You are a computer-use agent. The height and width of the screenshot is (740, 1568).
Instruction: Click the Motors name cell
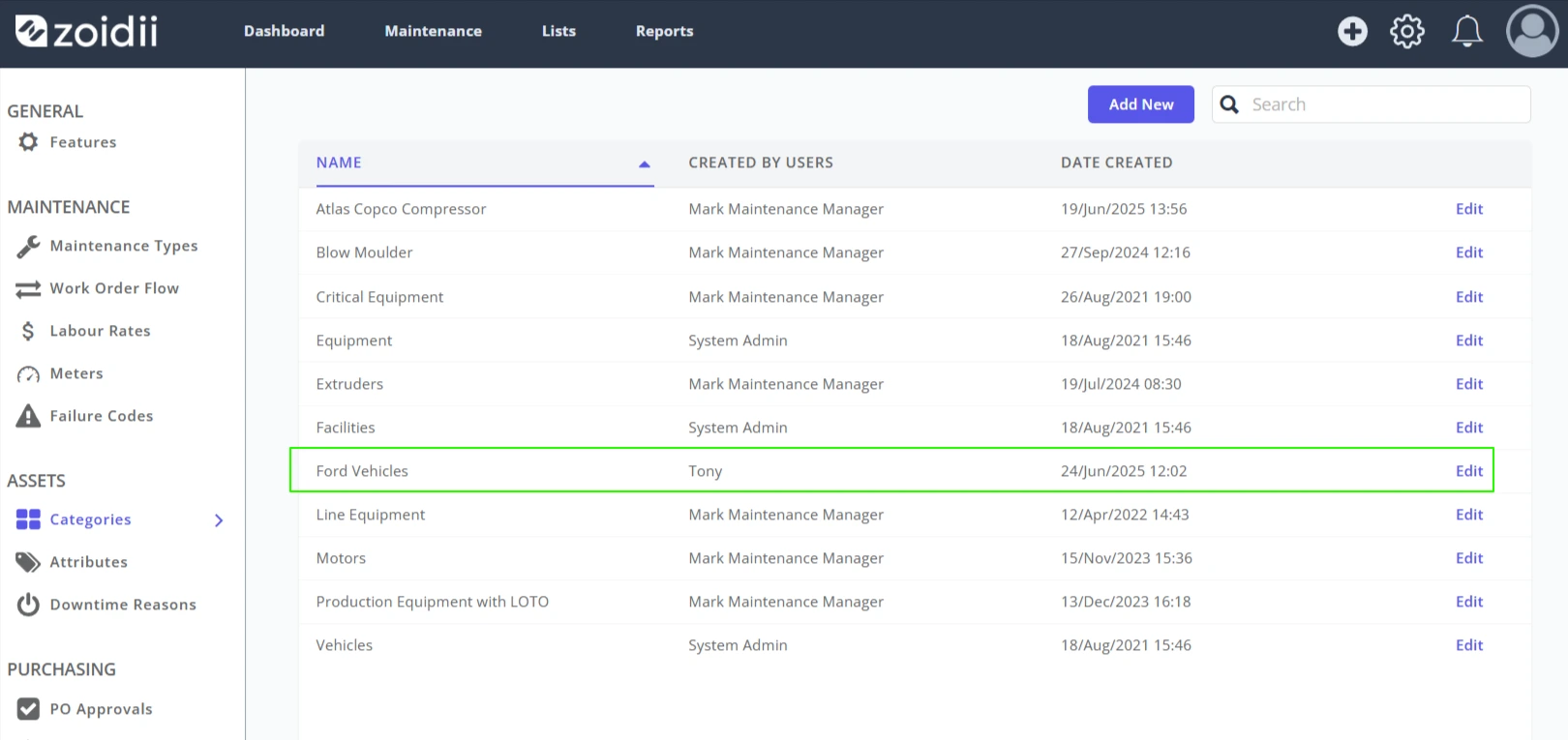point(341,558)
